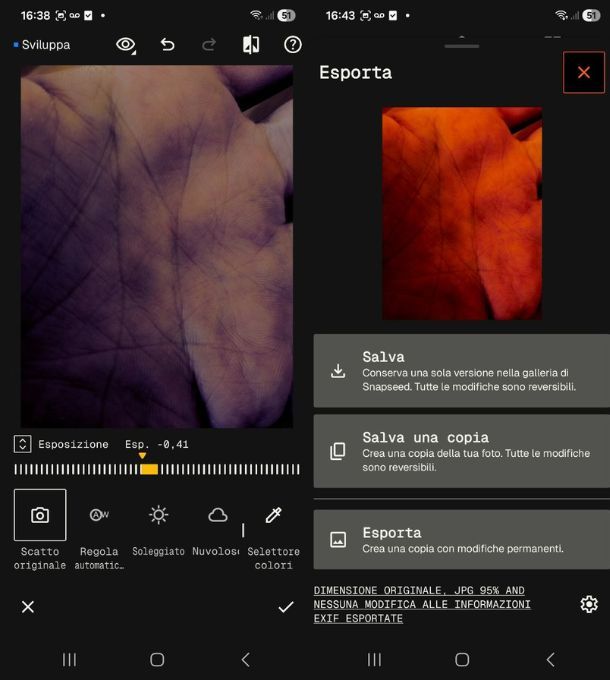Choose the Soleggiato sun preset
The width and height of the screenshot is (610, 680).
click(158, 530)
